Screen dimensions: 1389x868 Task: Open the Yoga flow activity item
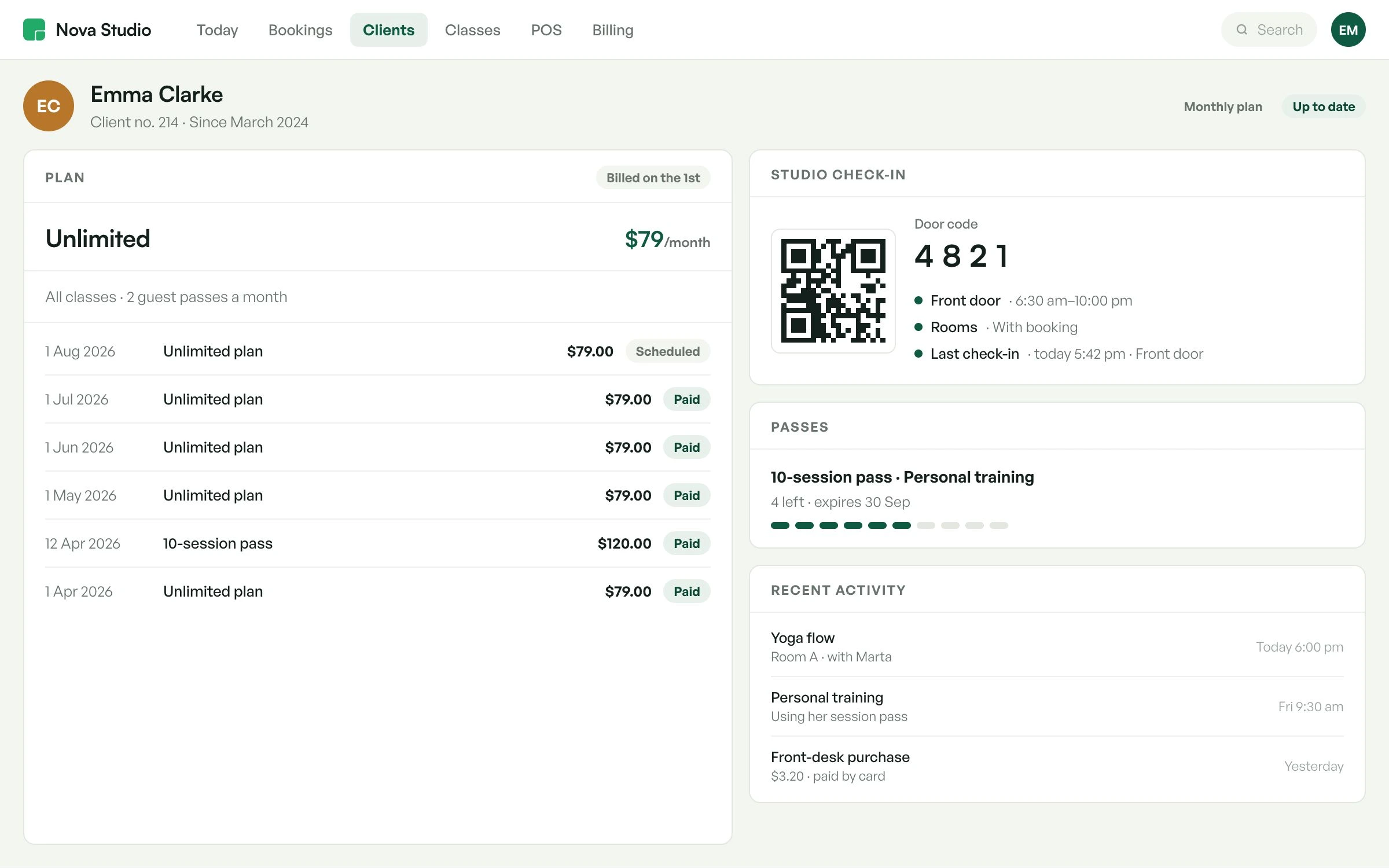click(1057, 646)
